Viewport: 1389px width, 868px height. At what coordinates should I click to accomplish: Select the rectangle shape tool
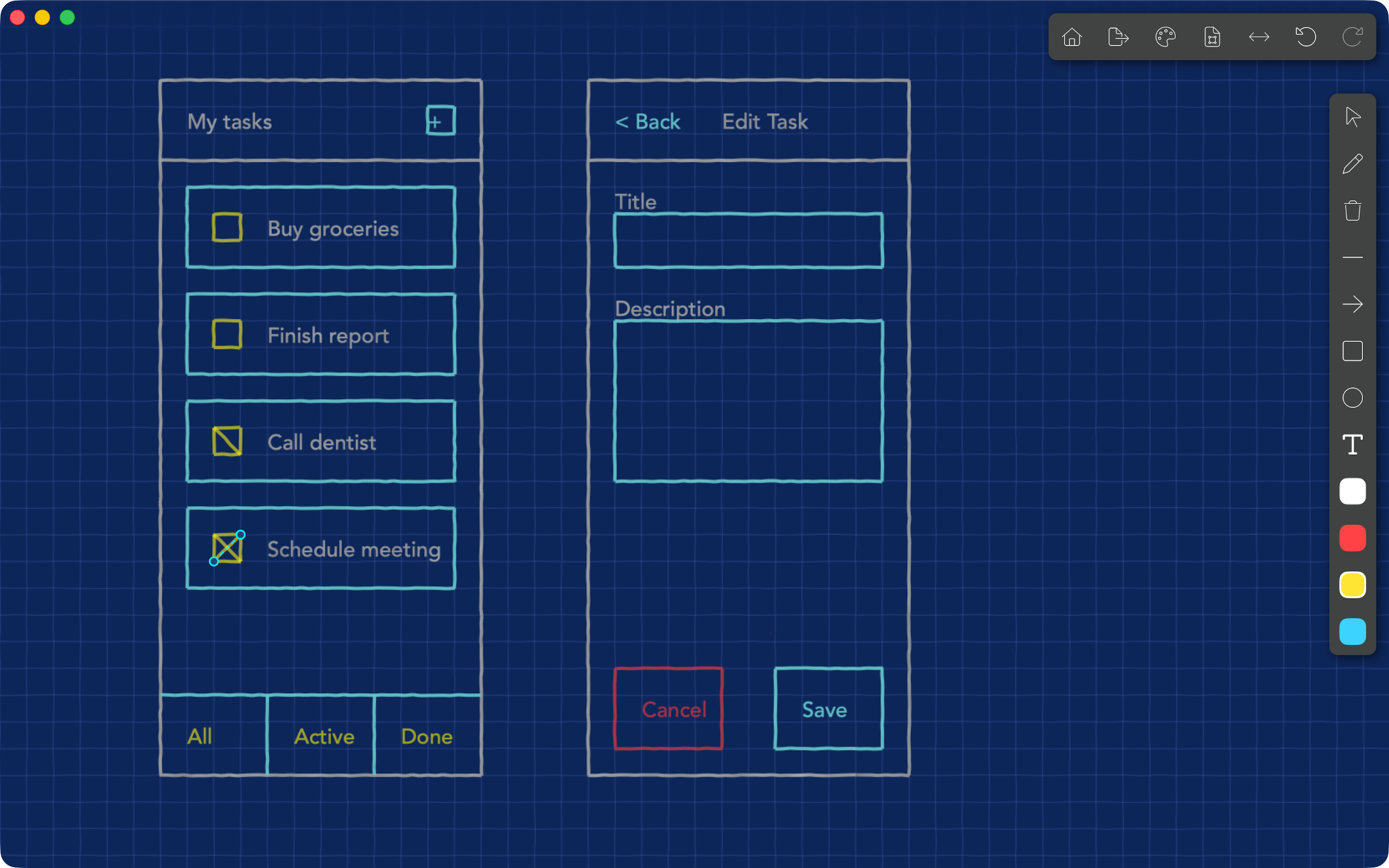point(1352,351)
